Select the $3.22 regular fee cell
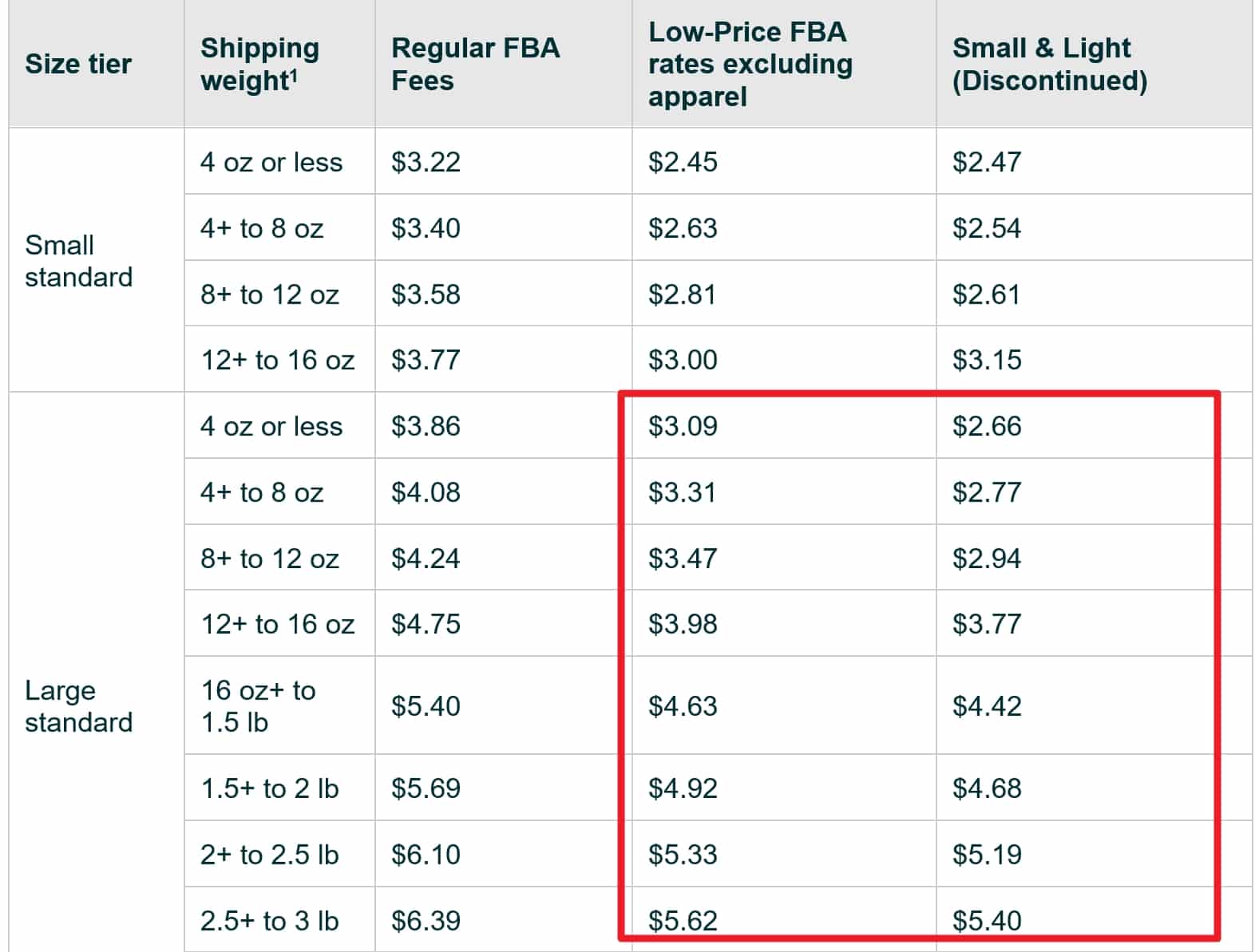Viewport: 1259px width, 952px height. [x=503, y=161]
